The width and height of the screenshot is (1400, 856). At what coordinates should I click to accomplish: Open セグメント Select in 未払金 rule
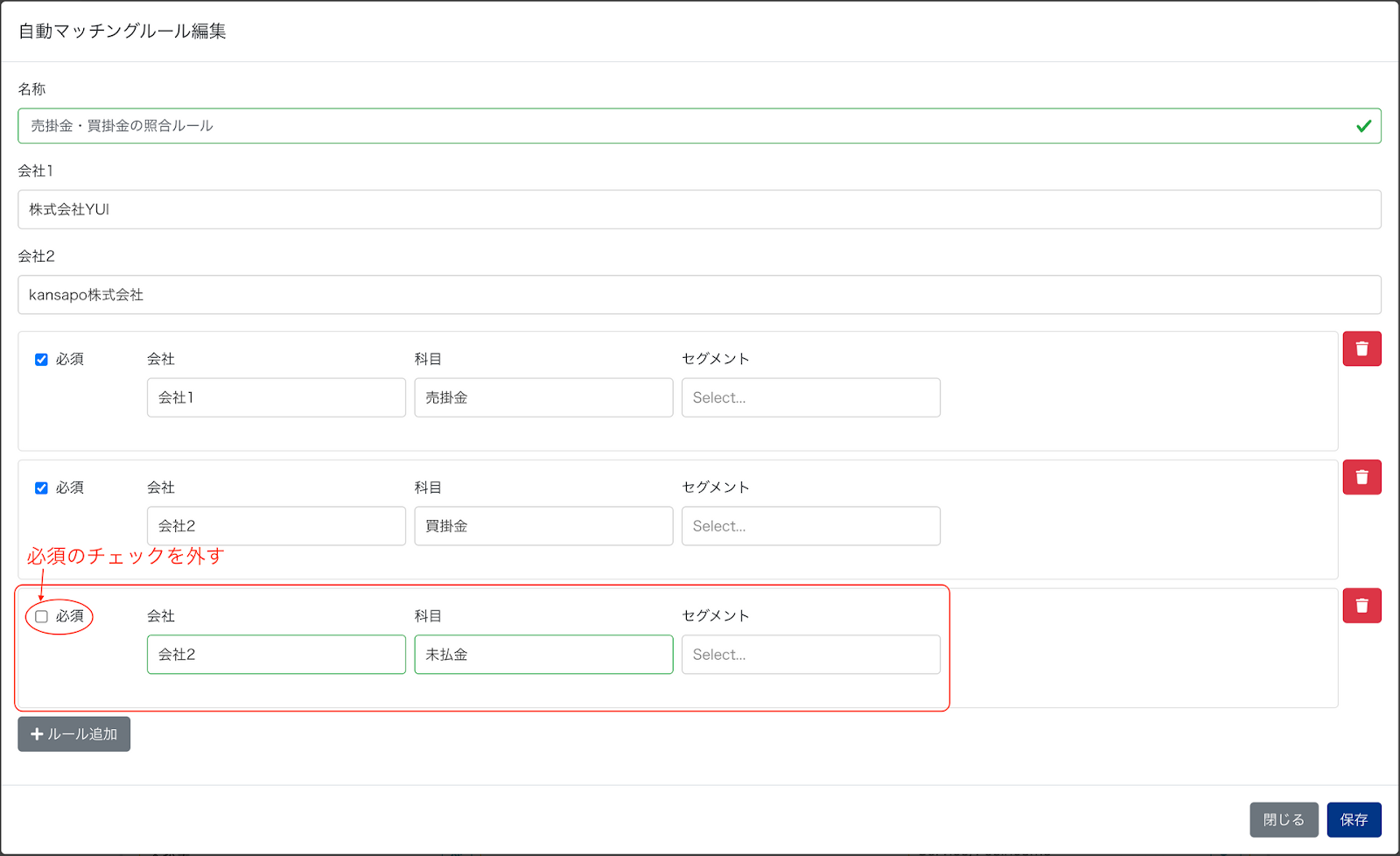click(811, 655)
